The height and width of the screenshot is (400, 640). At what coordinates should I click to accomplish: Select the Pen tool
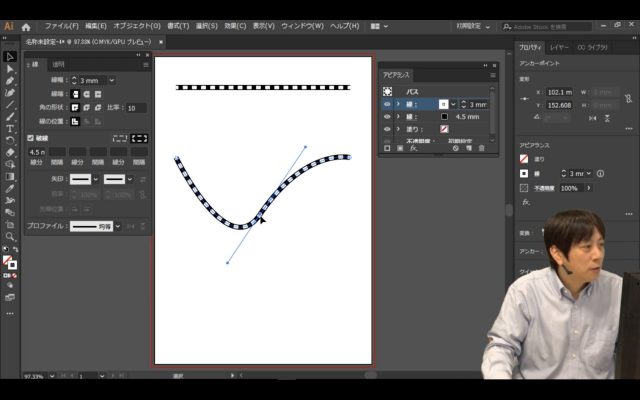coord(10,81)
